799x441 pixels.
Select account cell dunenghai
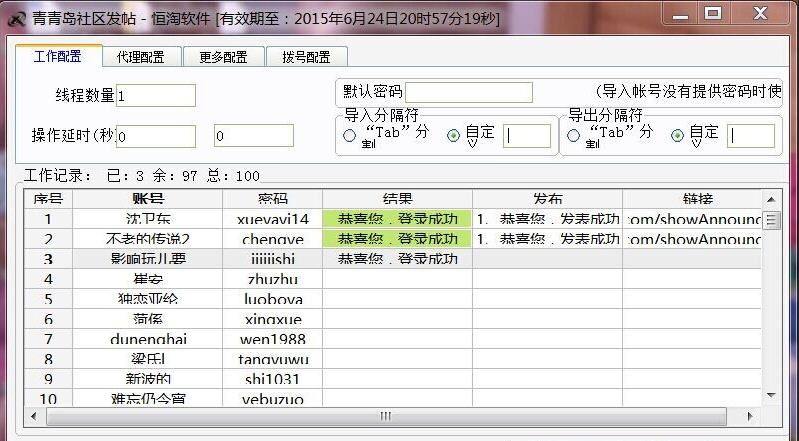(148, 339)
